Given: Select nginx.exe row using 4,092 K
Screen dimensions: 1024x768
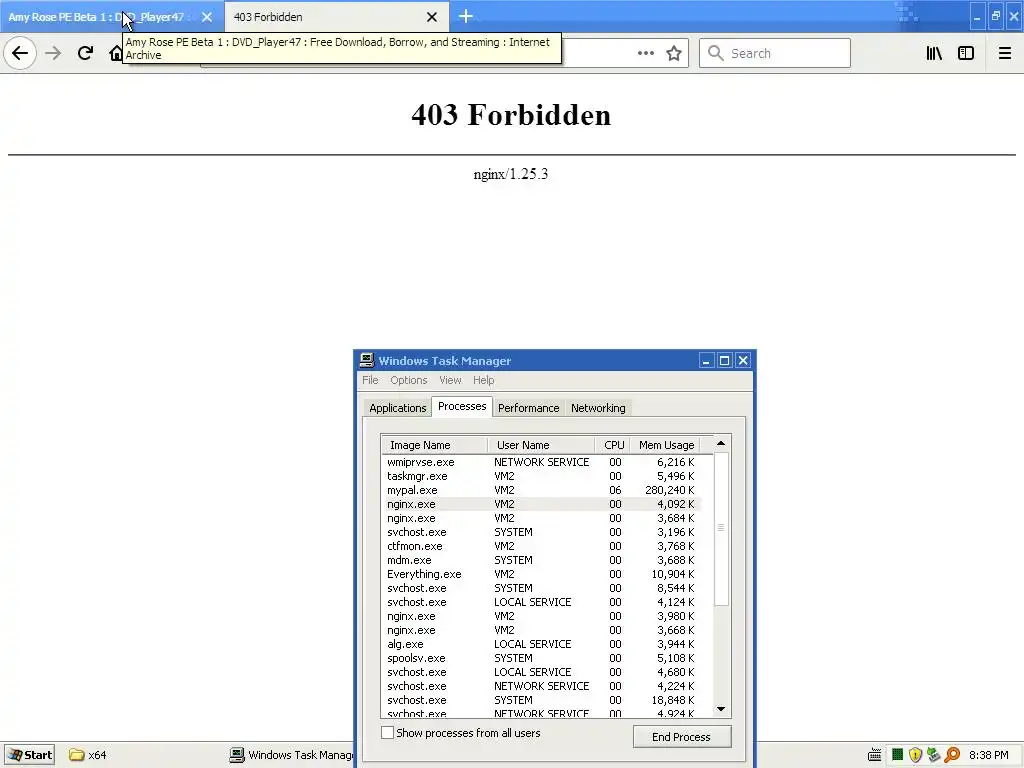Looking at the screenshot, I should [541, 504].
